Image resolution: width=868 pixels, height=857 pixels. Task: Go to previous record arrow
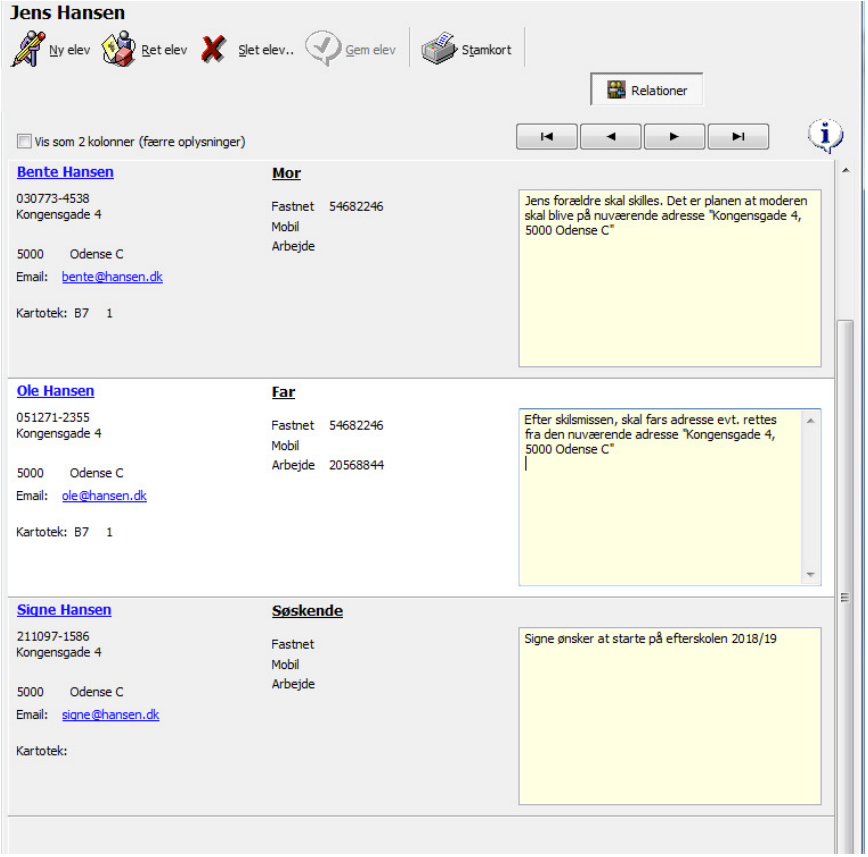click(x=611, y=136)
